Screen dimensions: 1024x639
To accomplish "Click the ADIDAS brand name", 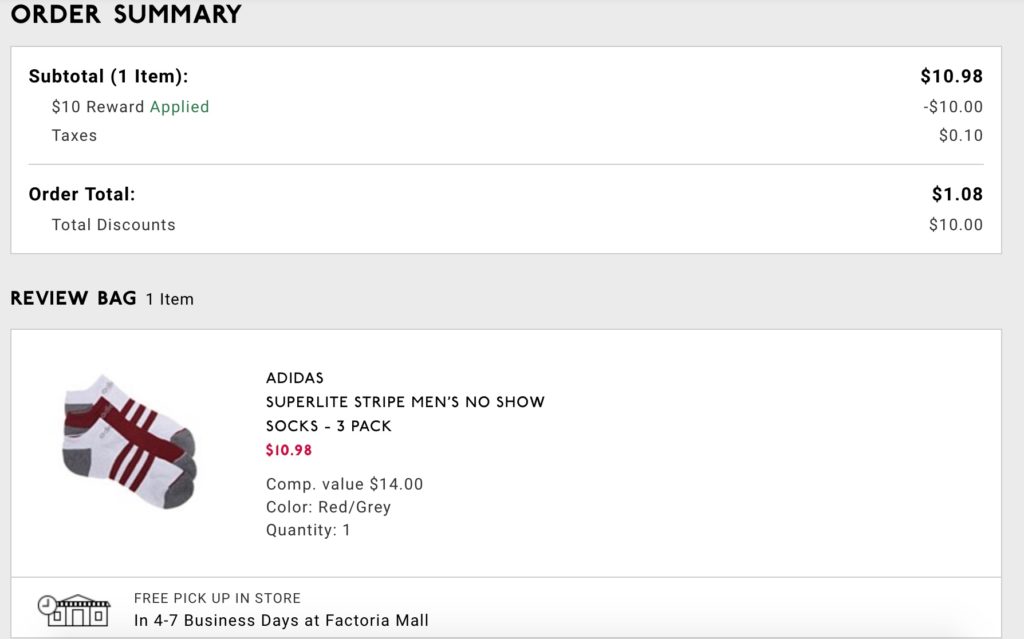I will [x=295, y=378].
